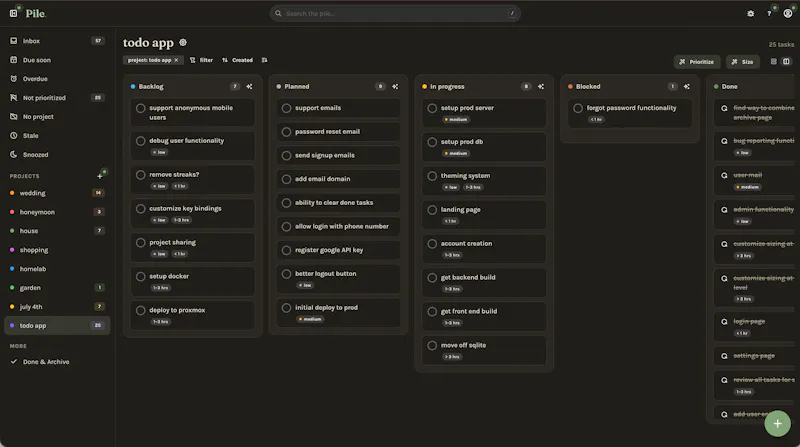Click the gear icon beside todo app title

(183, 42)
